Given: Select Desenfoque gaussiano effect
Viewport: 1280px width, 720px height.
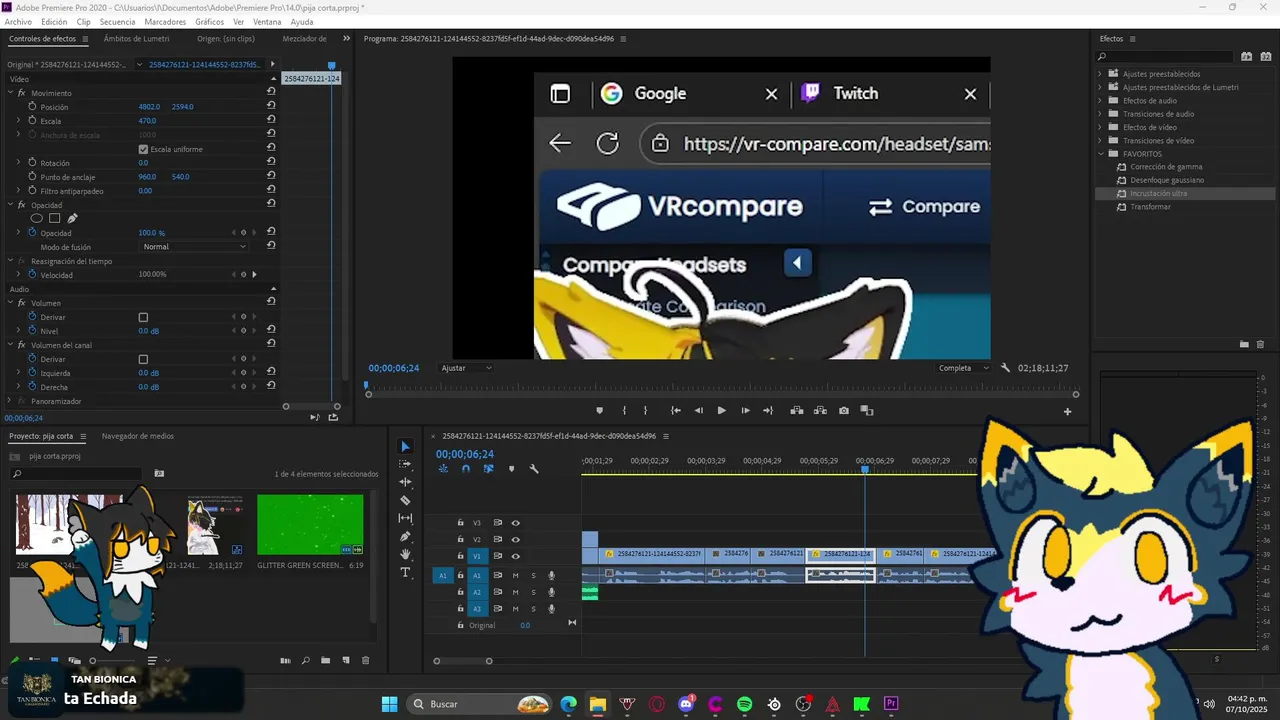Looking at the screenshot, I should point(1167,180).
